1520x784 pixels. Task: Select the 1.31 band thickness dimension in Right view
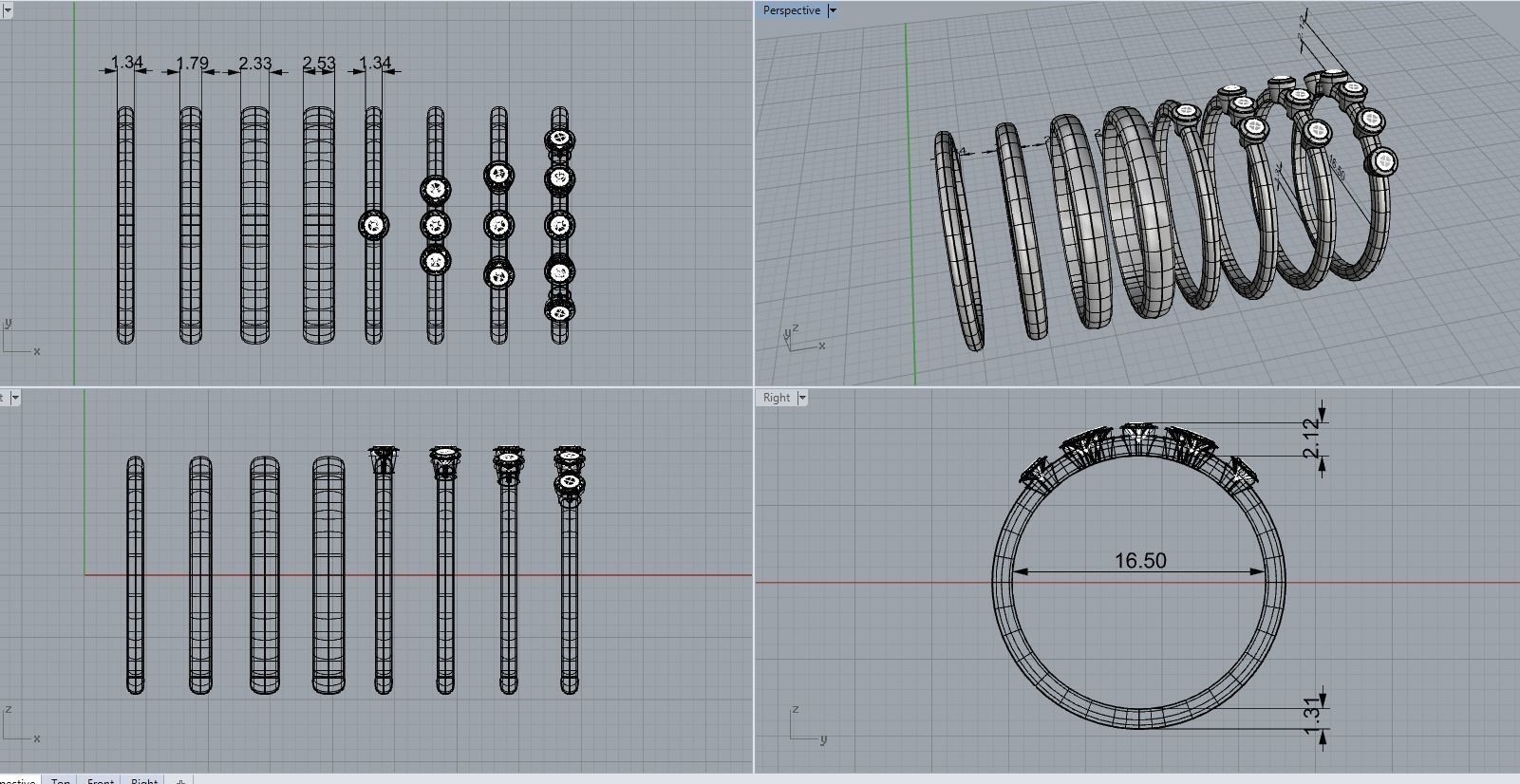click(1311, 716)
